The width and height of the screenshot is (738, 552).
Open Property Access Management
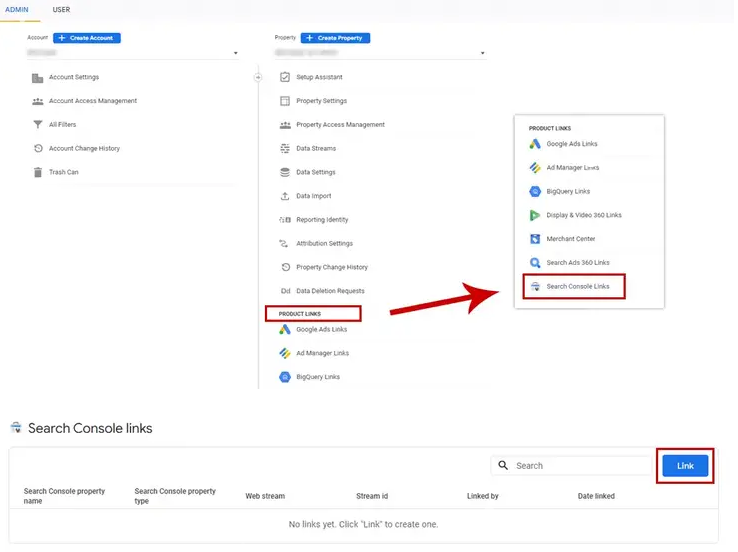click(x=340, y=125)
